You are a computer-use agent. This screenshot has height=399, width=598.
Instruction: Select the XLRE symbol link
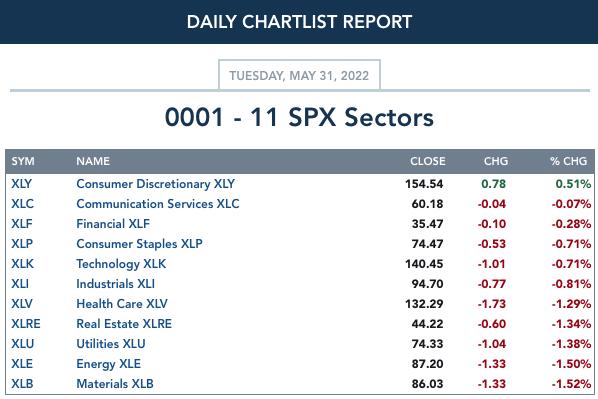coord(26,324)
